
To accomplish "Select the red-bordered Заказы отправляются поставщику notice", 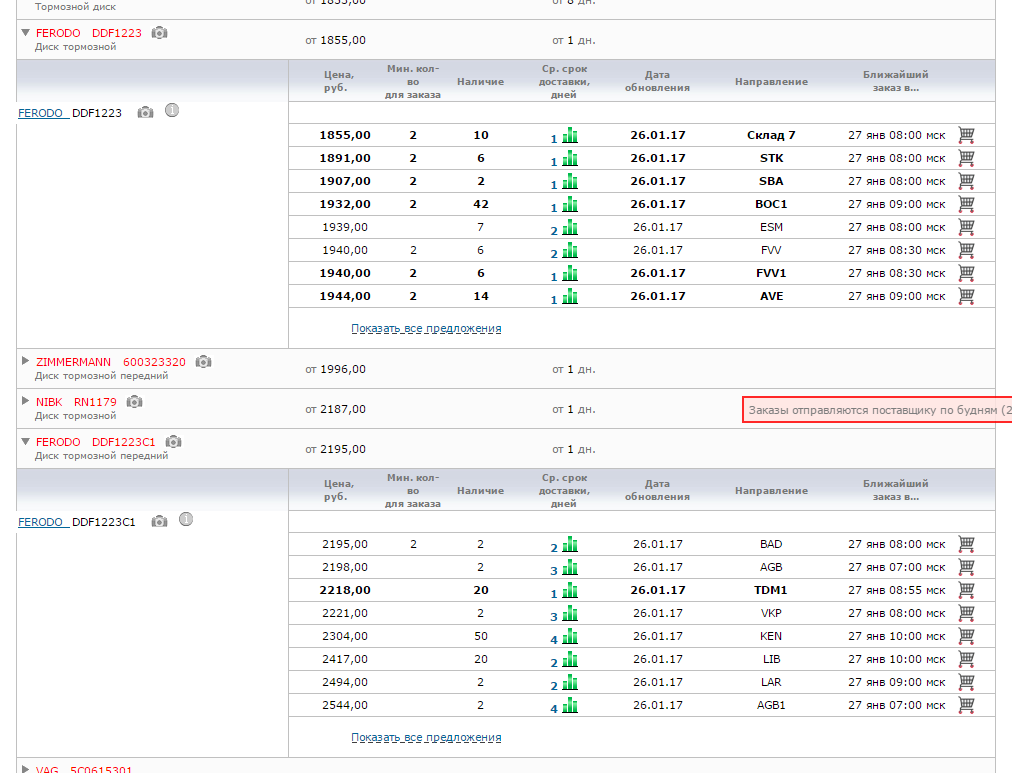I will (877, 410).
